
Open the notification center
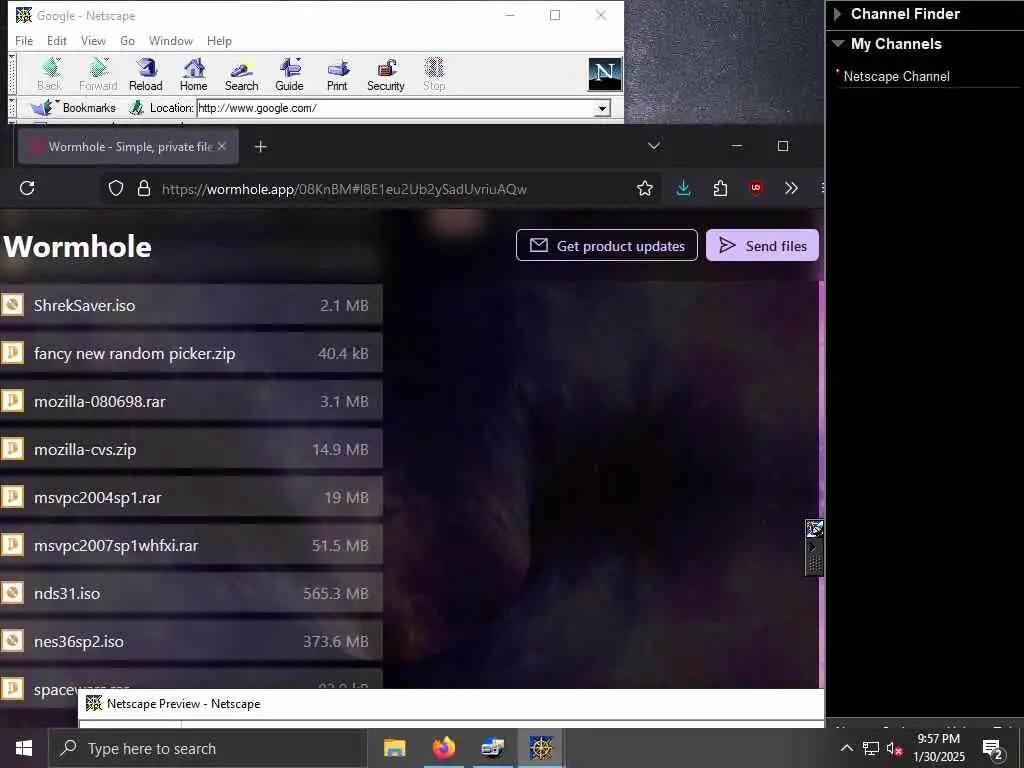pos(993,749)
